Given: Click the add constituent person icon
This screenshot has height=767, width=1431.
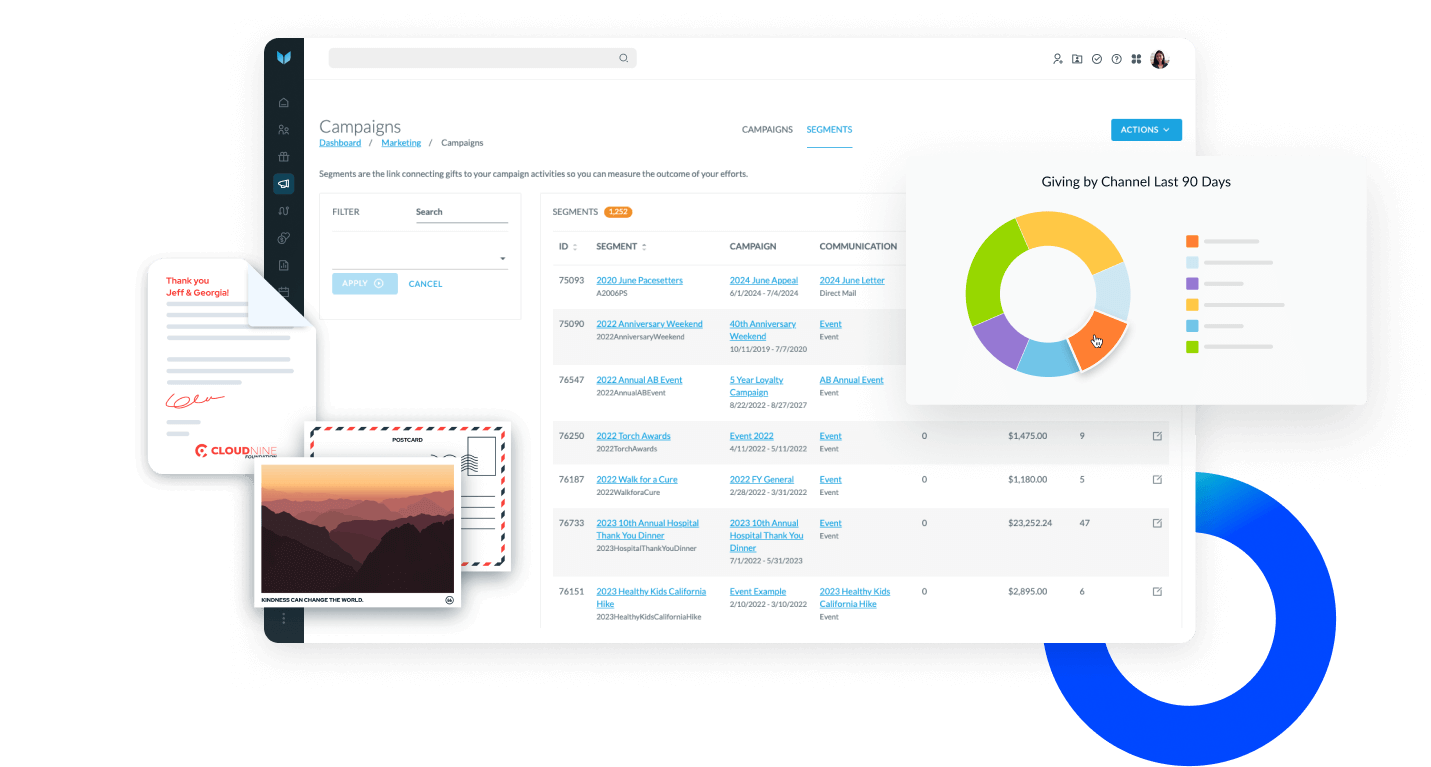Looking at the screenshot, I should coord(1057,59).
